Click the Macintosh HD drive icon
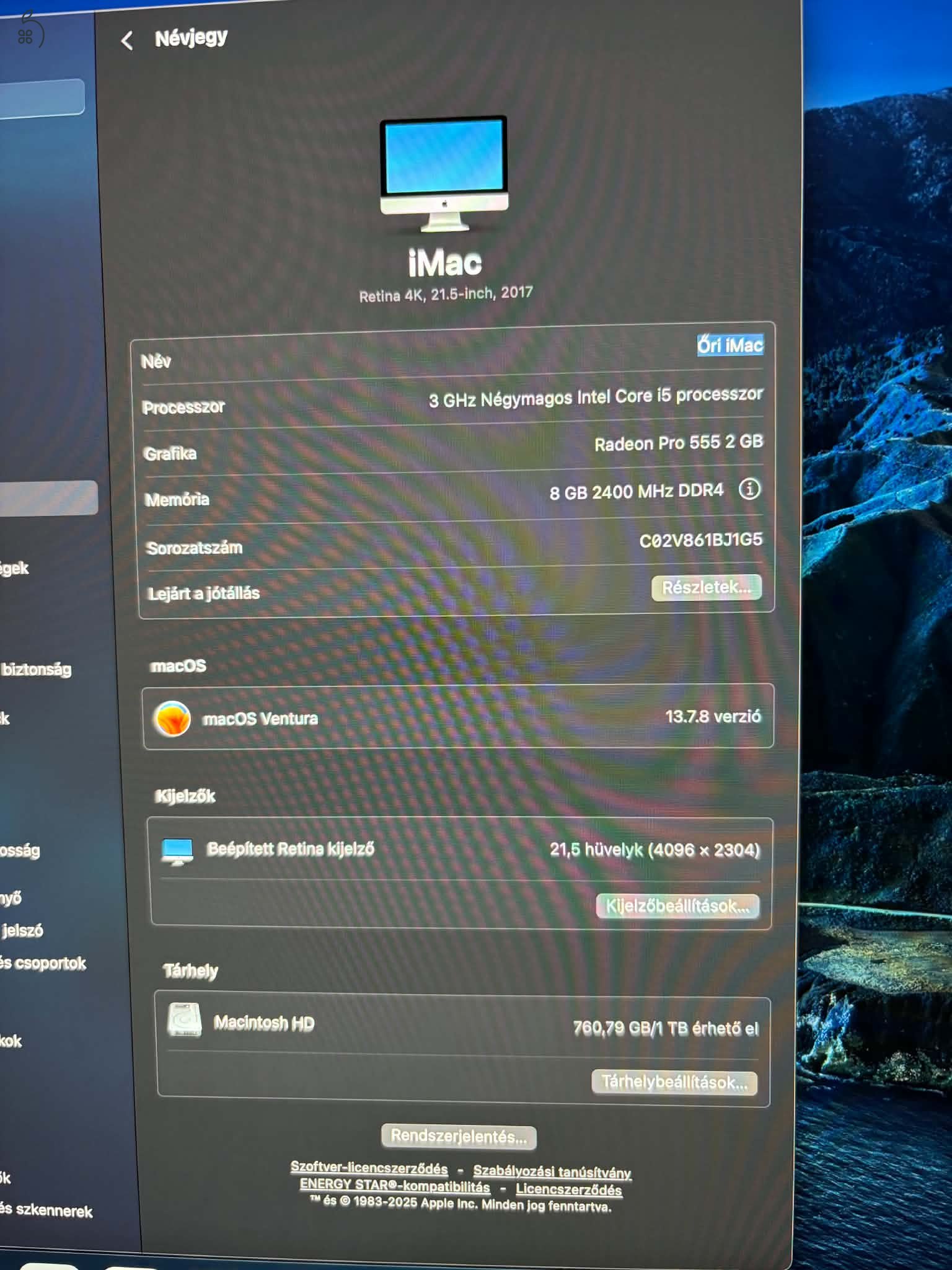Screen dimensions: 952x1270 tap(185, 1020)
